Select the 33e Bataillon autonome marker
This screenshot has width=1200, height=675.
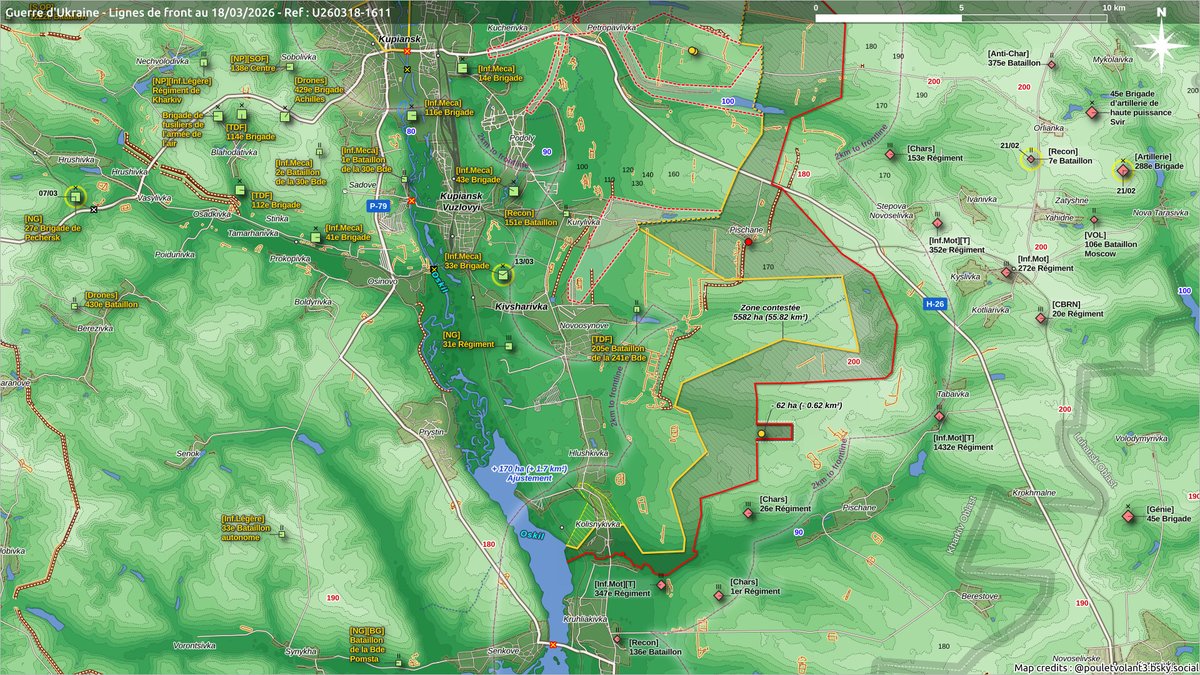pos(282,533)
